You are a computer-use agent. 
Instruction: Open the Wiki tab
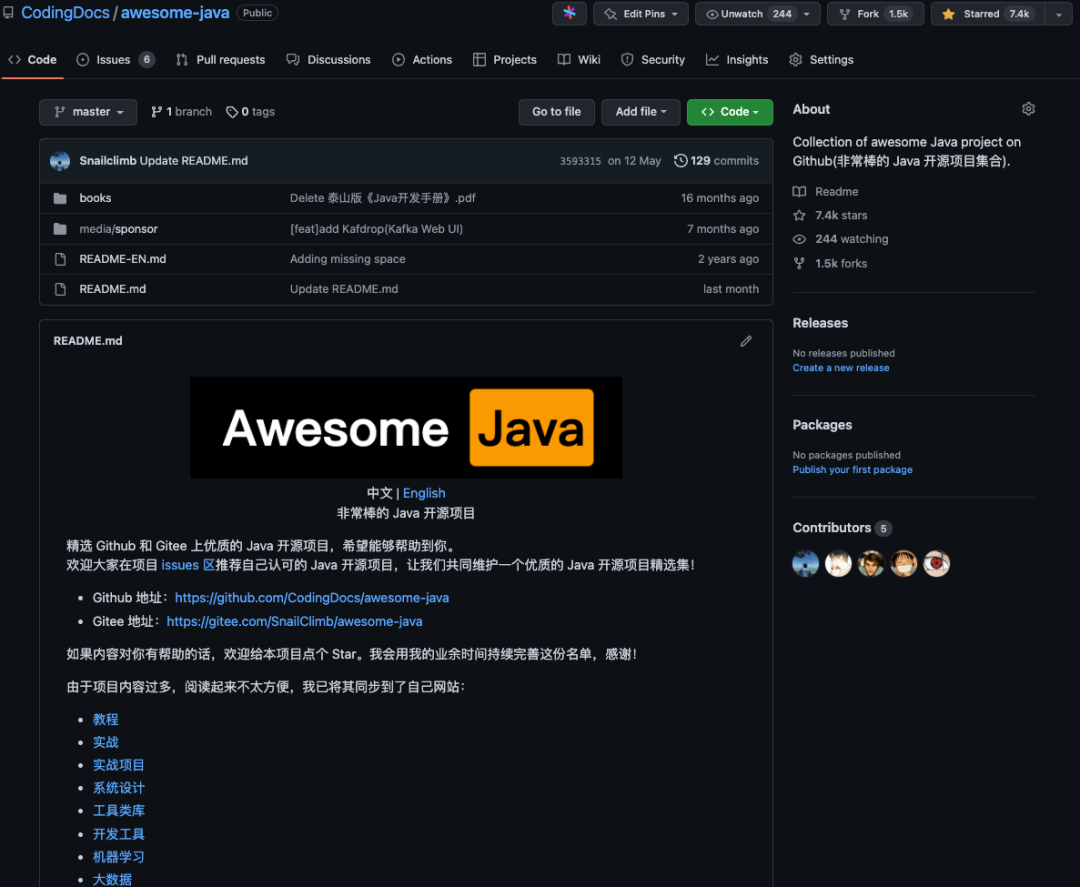point(579,60)
